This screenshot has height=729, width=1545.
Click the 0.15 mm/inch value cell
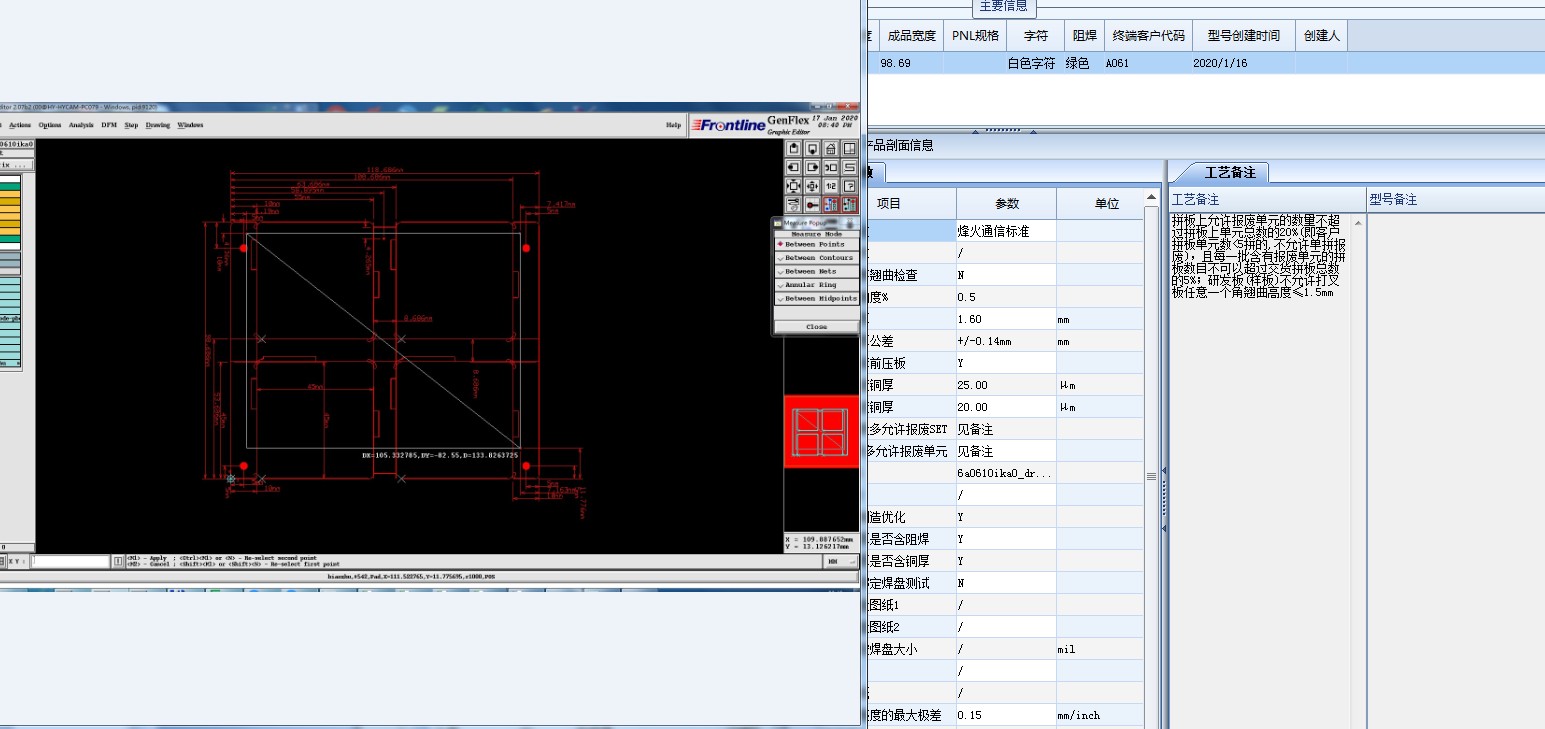[1006, 715]
